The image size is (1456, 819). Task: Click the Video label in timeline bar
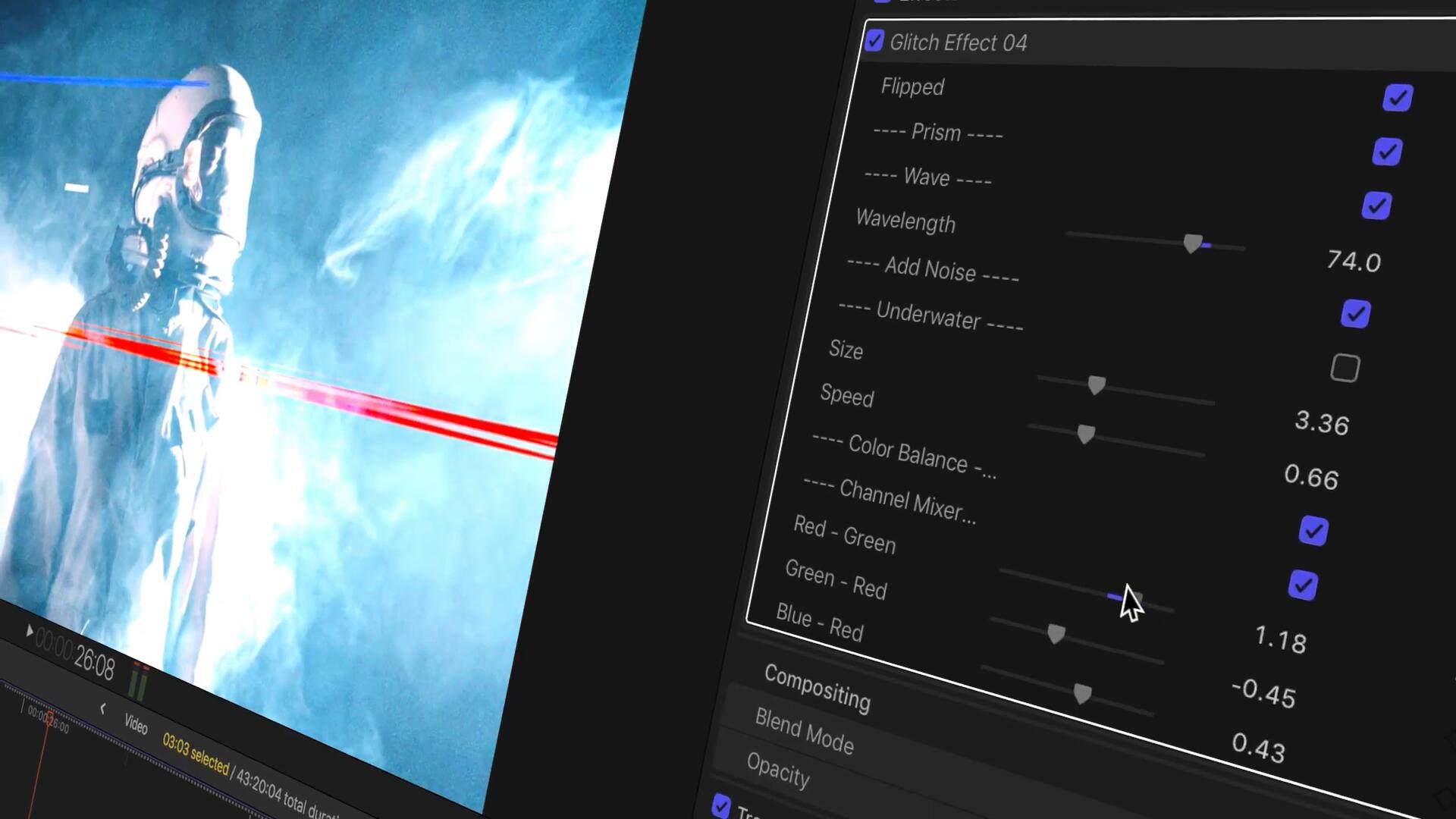click(136, 724)
